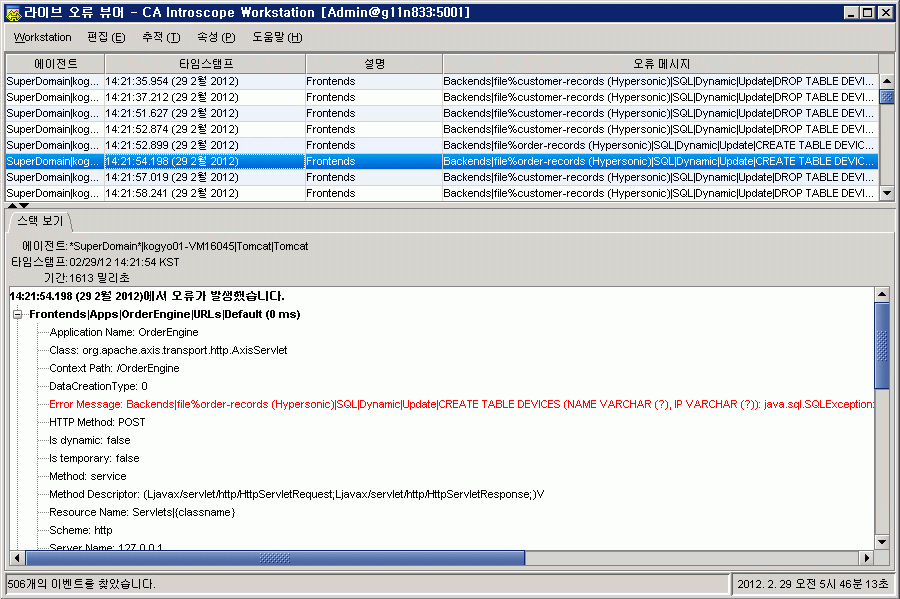Click the stack view scroll down arrow
Image resolution: width=900 pixels, height=599 pixels.
(x=882, y=542)
